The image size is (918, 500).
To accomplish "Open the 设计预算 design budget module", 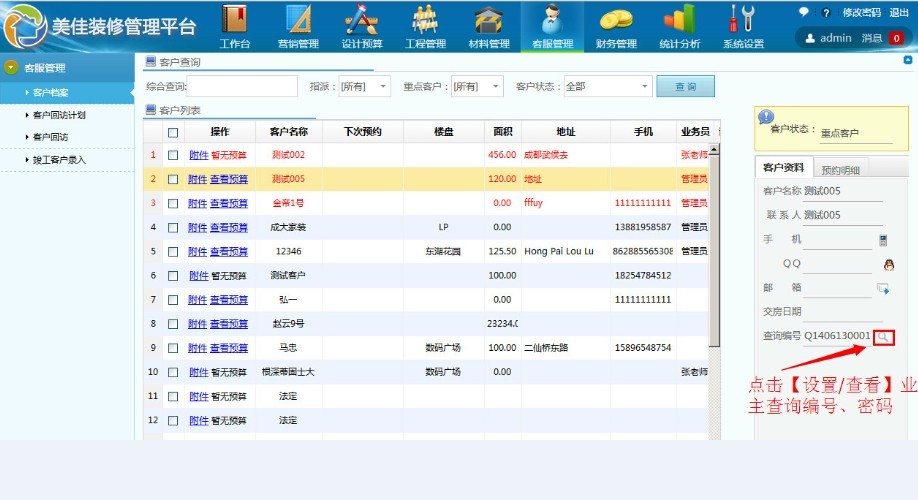I will pyautogui.click(x=362, y=27).
